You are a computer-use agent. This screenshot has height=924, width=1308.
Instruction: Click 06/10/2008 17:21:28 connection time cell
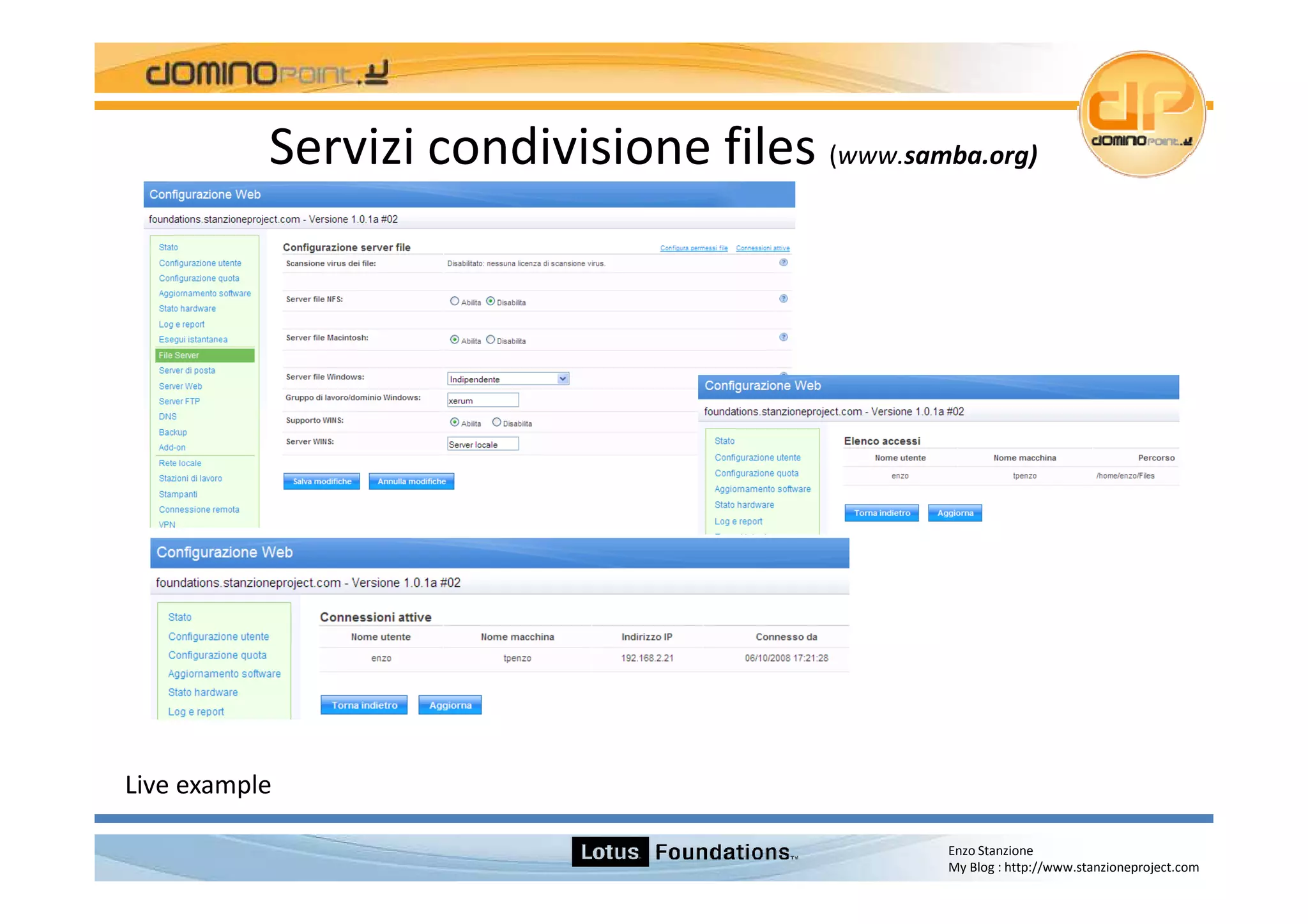pyautogui.click(x=786, y=658)
